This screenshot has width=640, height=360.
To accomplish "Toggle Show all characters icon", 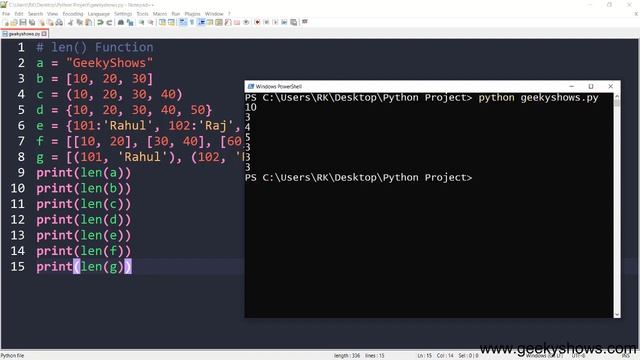I will click(191, 22).
